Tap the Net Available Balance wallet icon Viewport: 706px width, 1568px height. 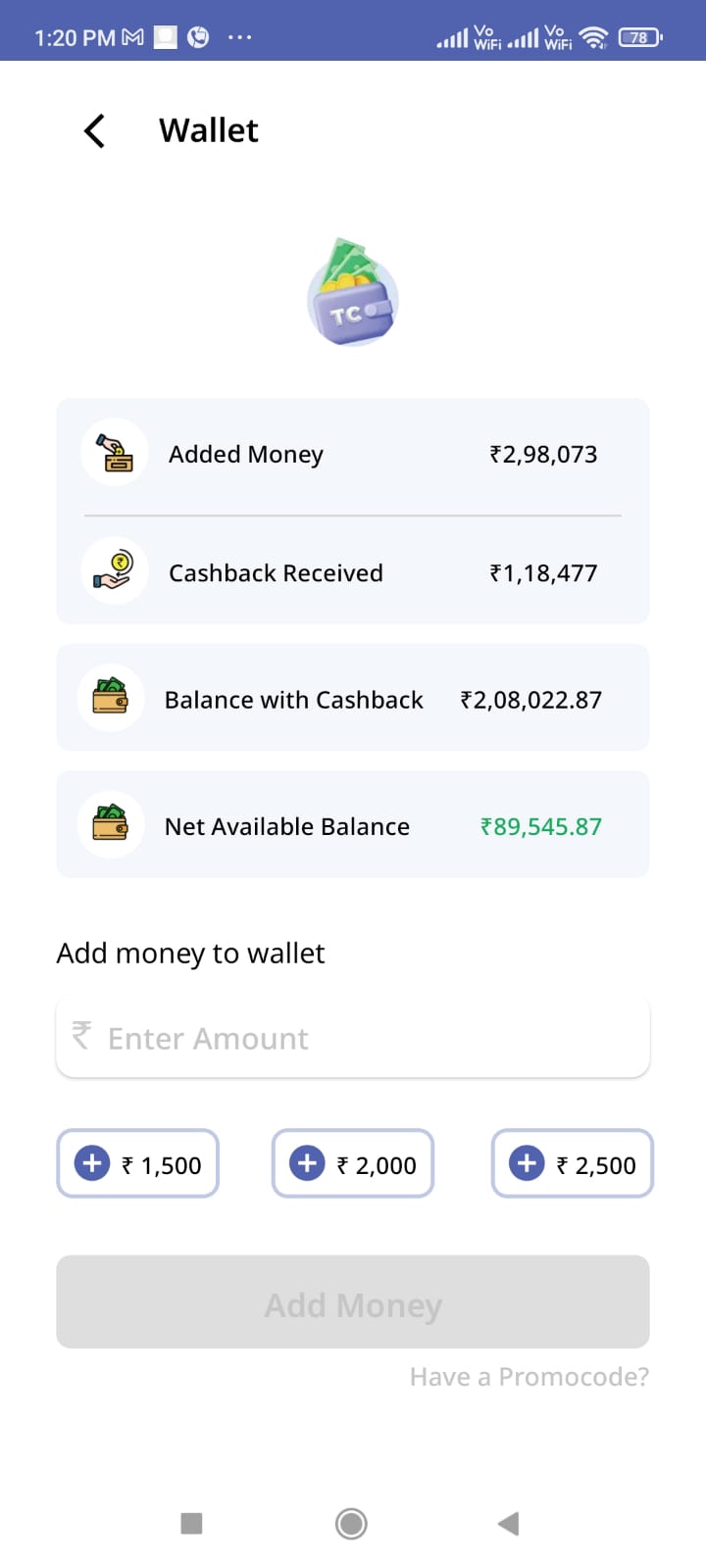pos(111,824)
